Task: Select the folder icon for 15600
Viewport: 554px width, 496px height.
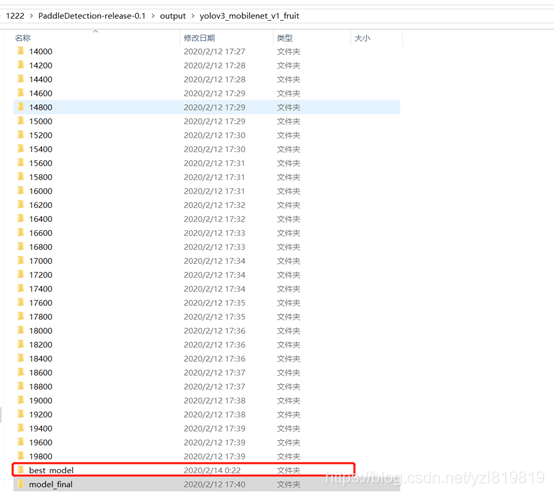Action: pyautogui.click(x=21, y=163)
